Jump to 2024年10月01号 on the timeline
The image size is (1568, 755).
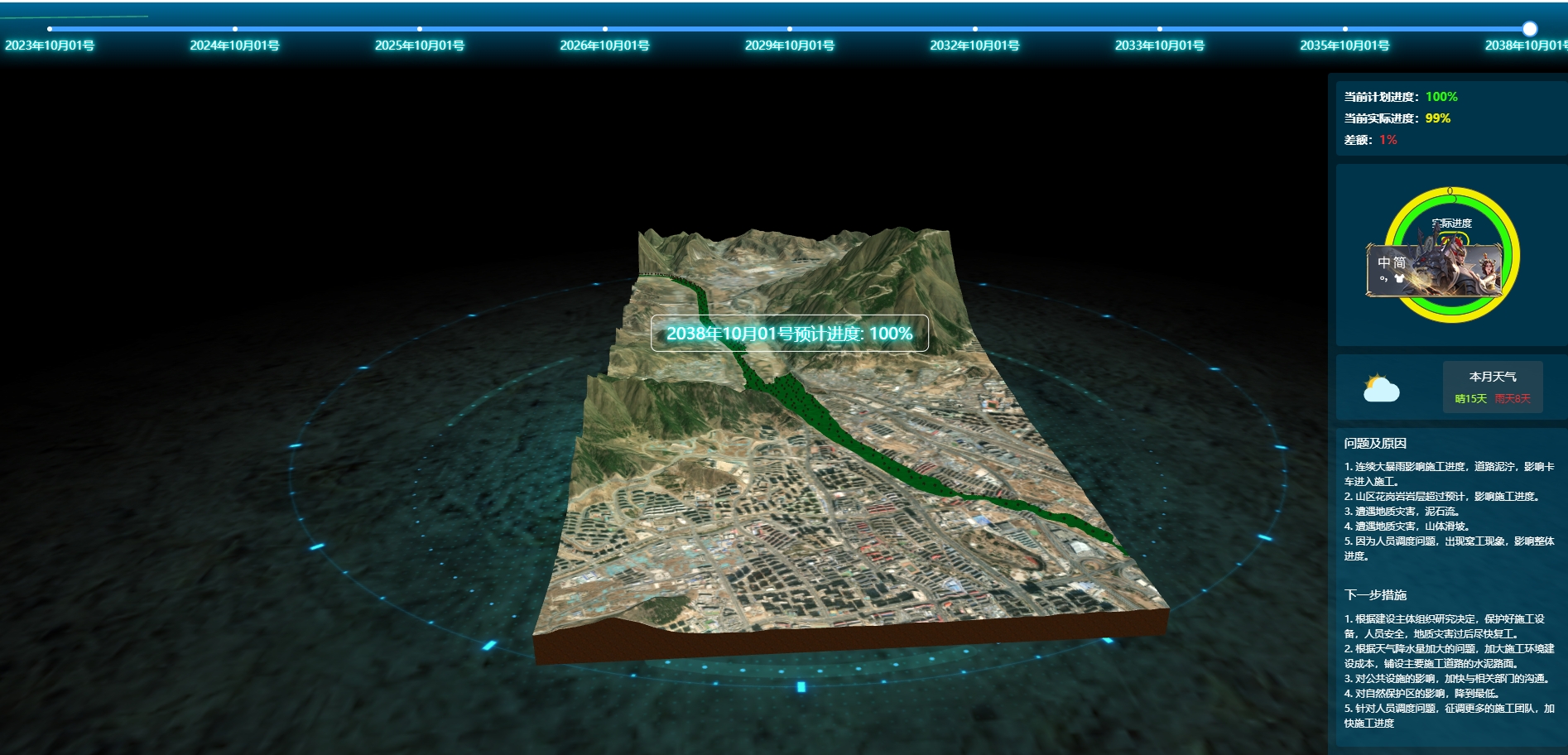tap(235, 29)
